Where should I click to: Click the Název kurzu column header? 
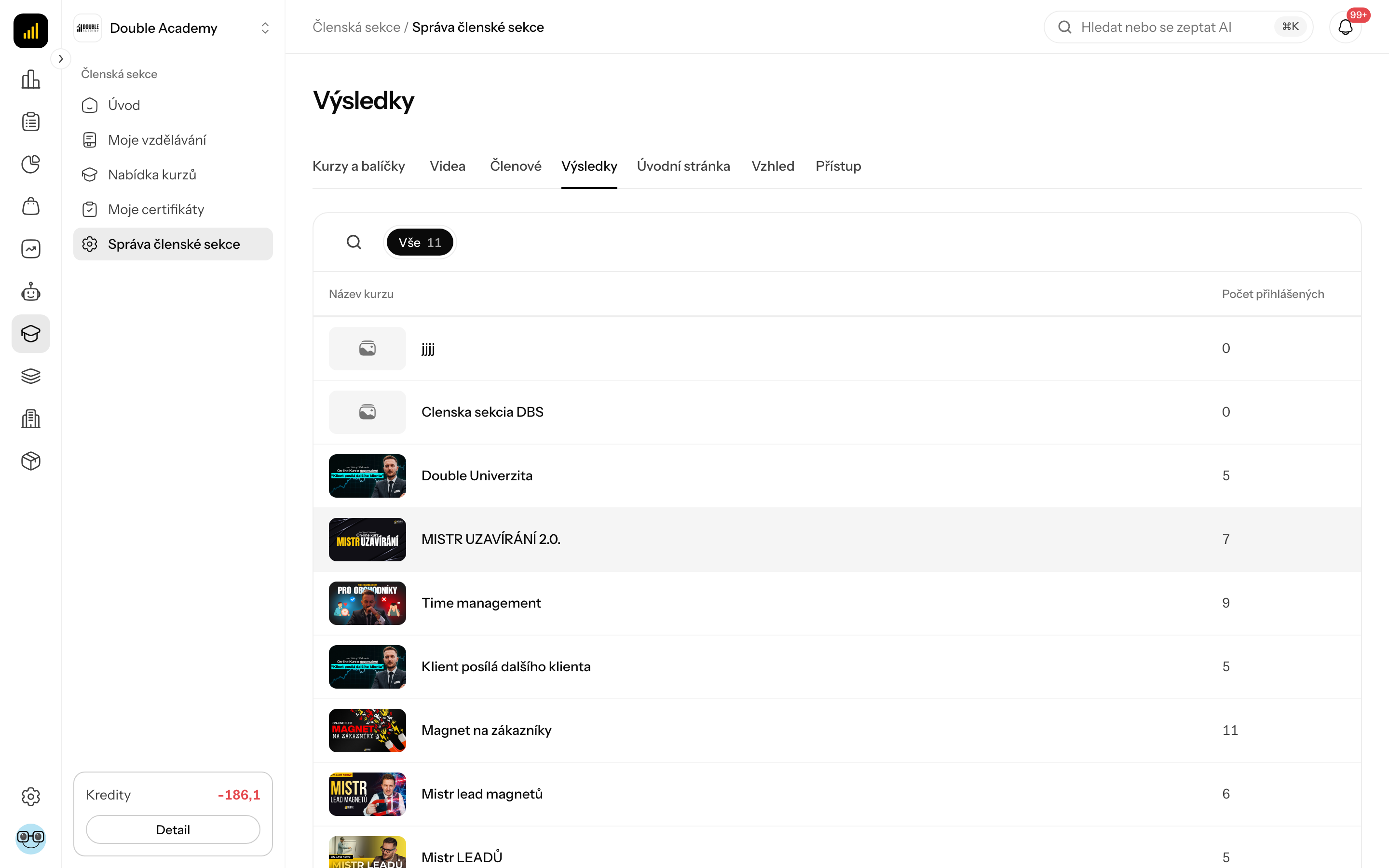click(361, 294)
